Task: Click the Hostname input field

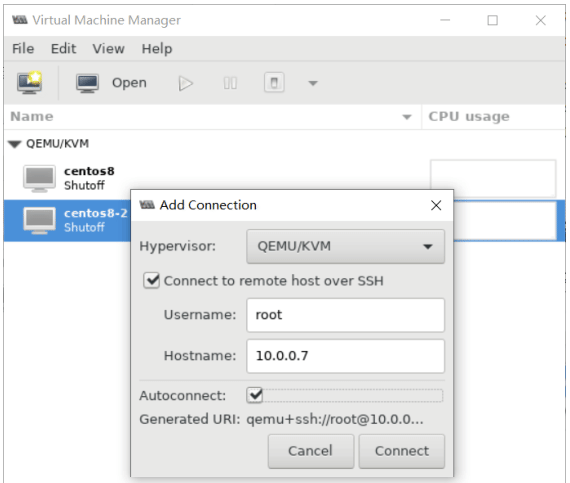Action: click(x=345, y=356)
